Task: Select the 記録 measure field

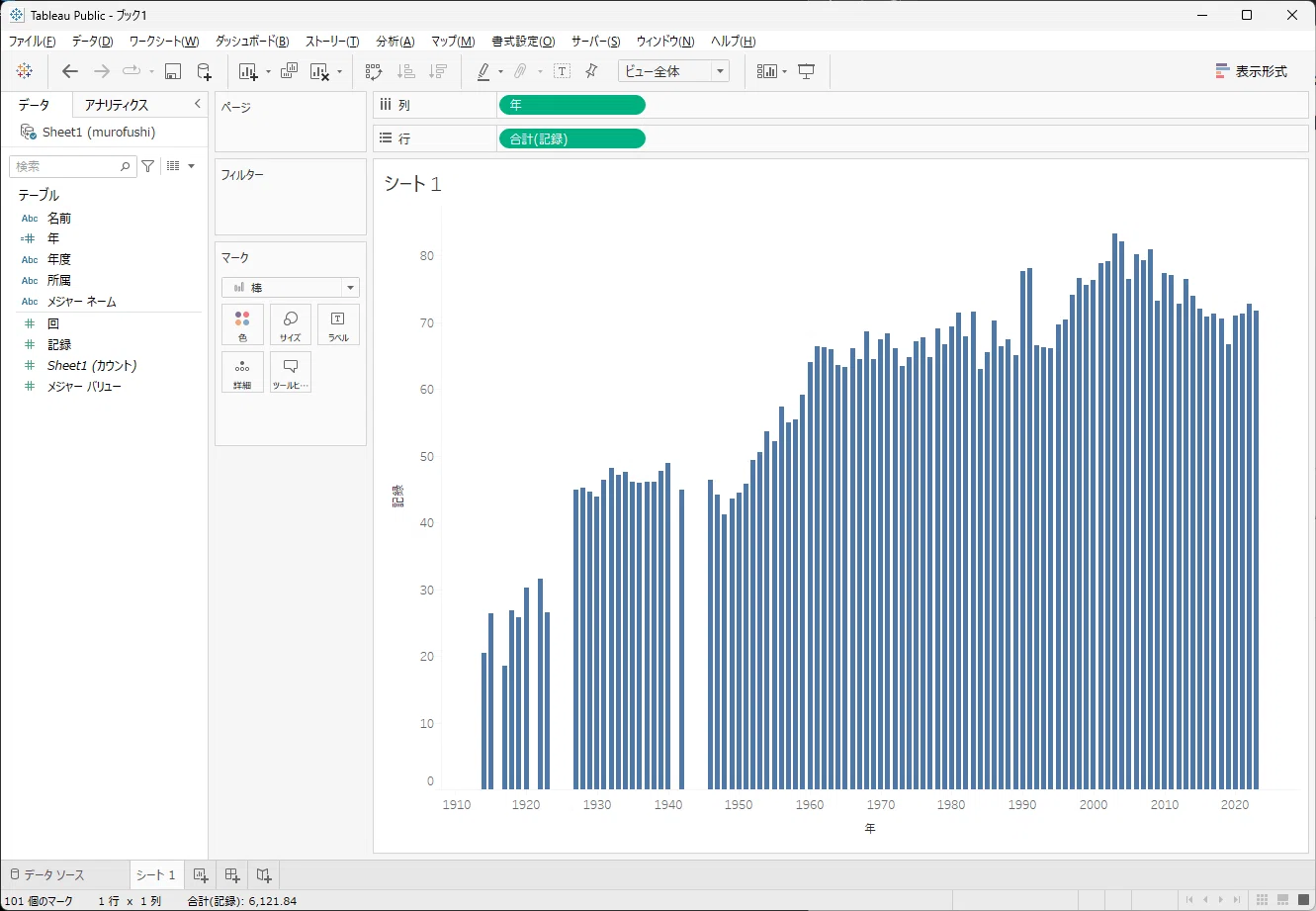Action: click(59, 344)
